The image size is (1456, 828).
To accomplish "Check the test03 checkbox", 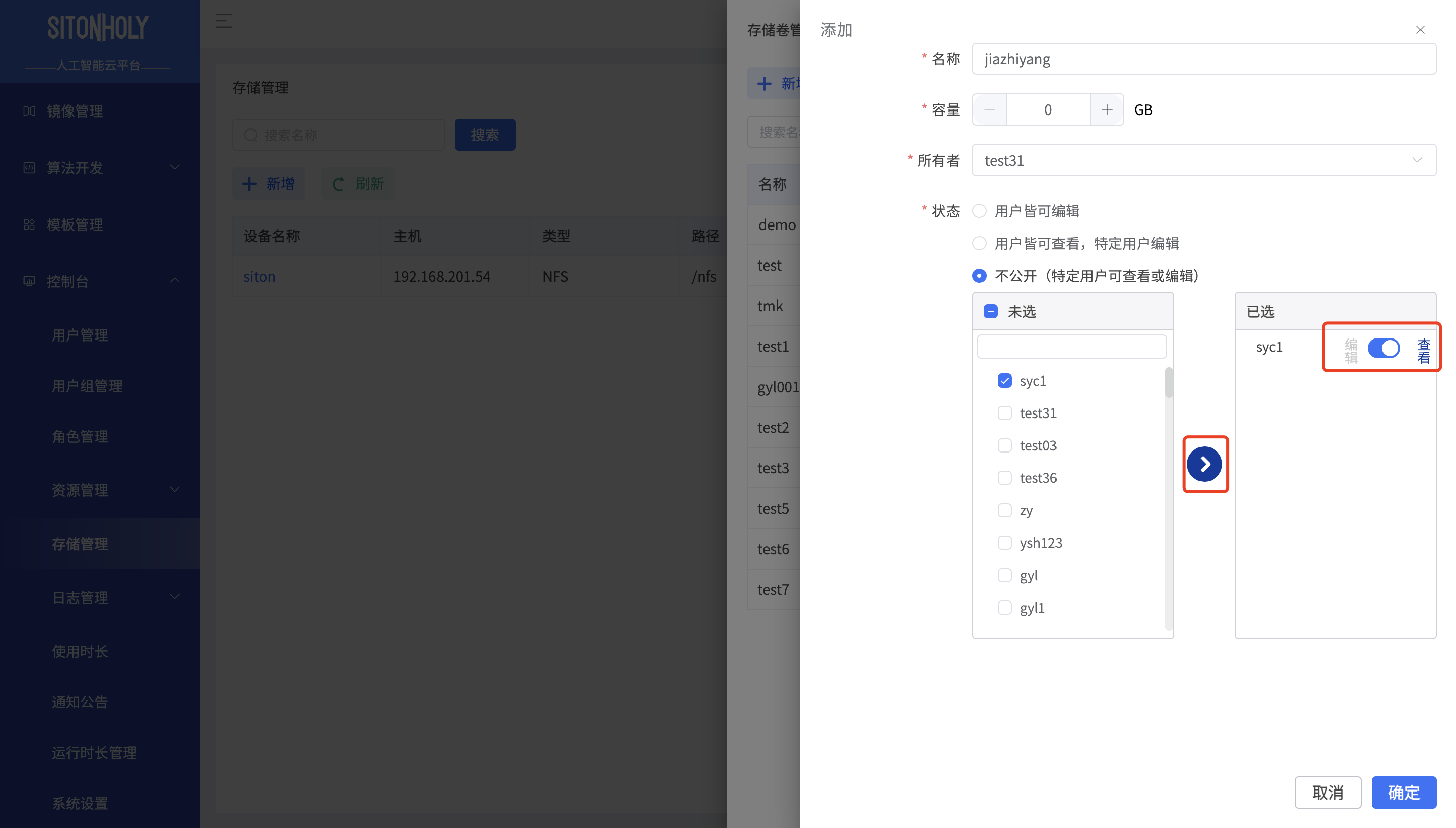I will tap(1004, 445).
